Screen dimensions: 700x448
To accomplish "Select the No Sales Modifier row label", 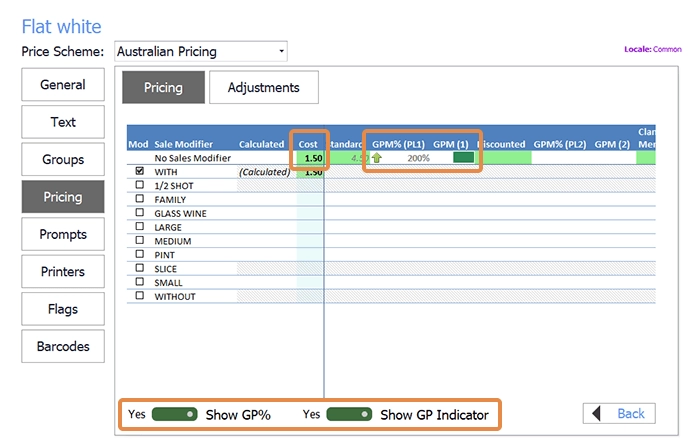I will pyautogui.click(x=192, y=158).
